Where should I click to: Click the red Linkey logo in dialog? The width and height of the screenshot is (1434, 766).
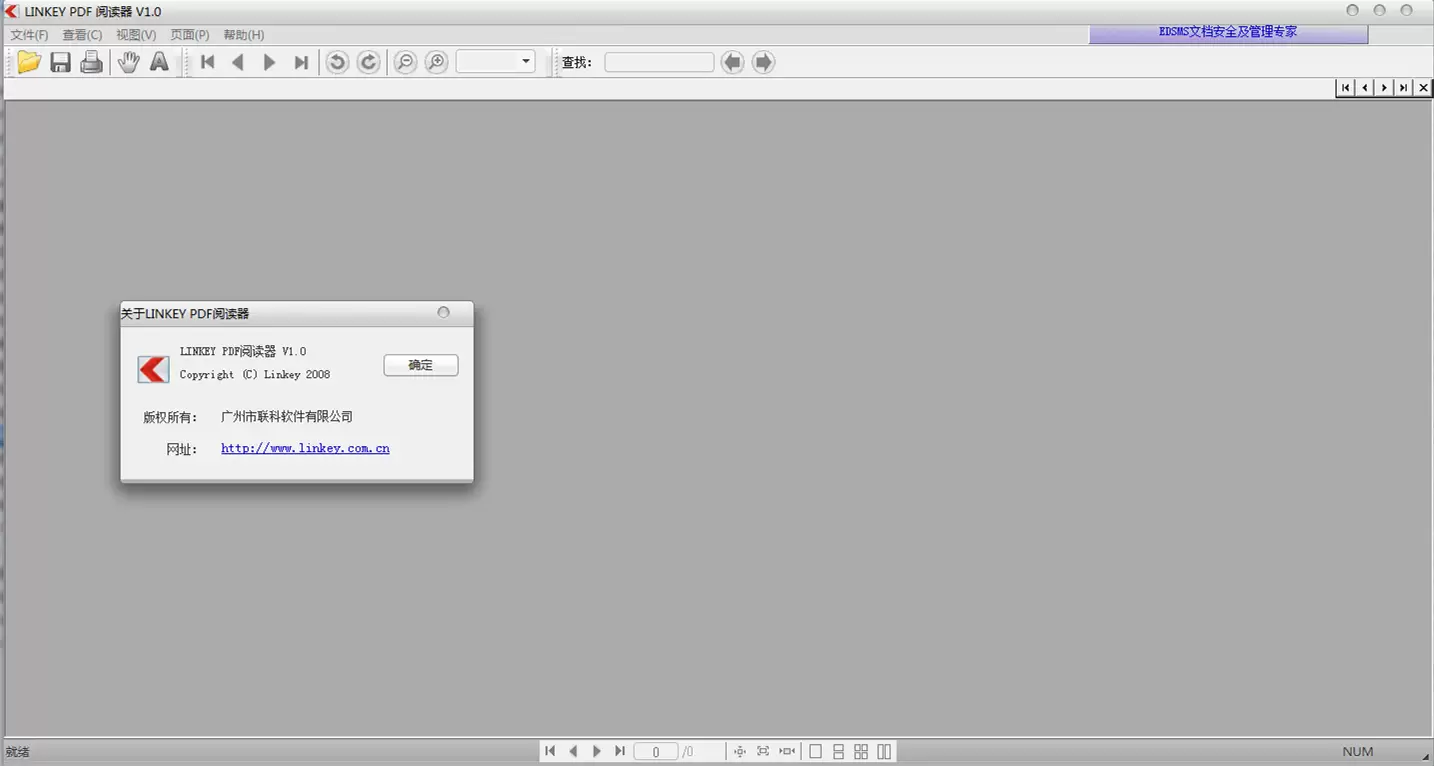pyautogui.click(x=154, y=369)
